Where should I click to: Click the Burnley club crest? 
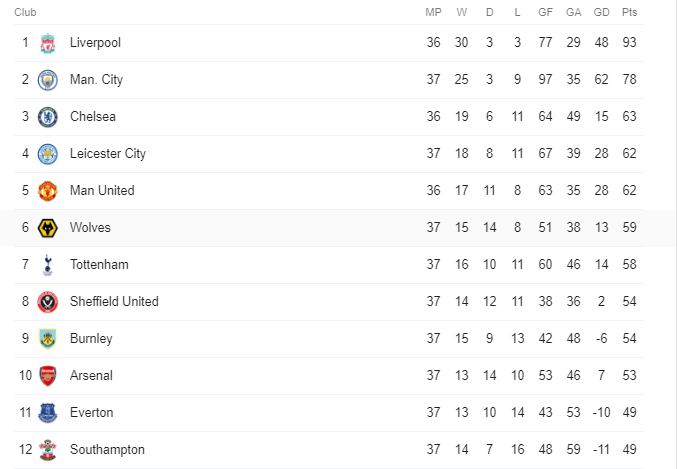coord(47,339)
